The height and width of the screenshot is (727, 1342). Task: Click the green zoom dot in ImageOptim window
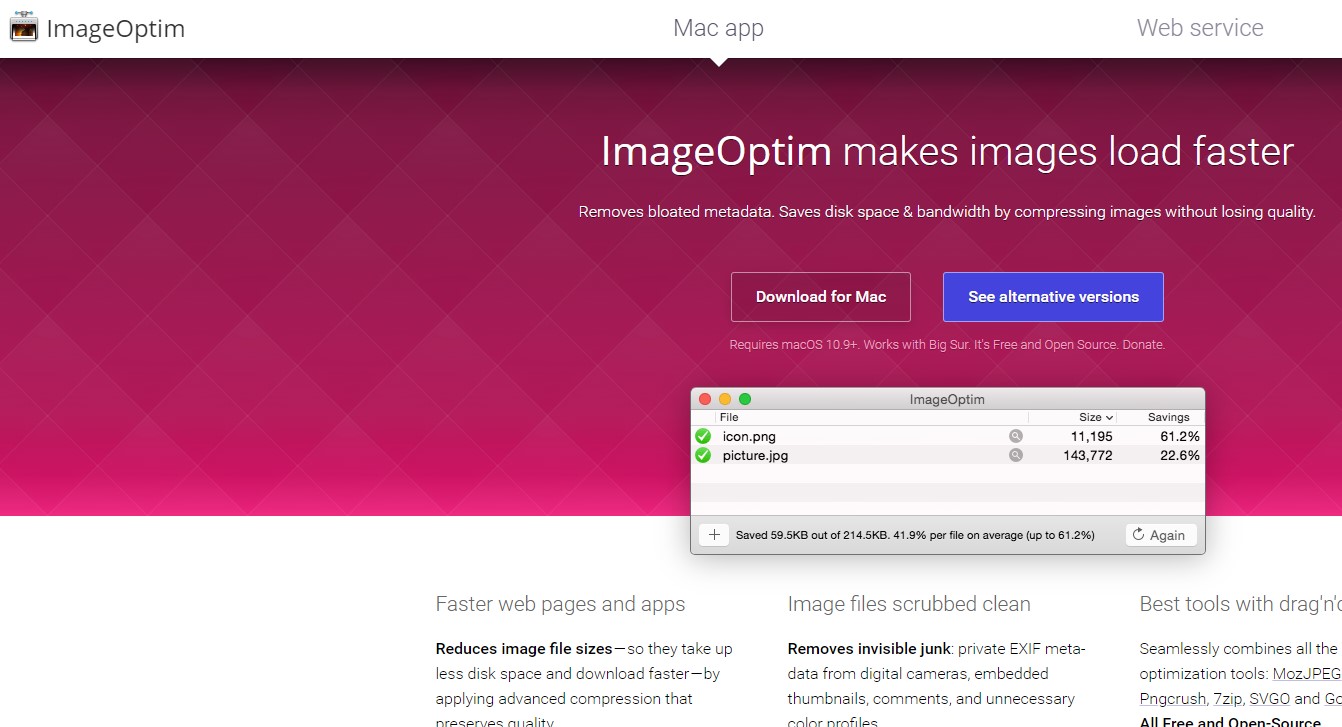coord(745,399)
